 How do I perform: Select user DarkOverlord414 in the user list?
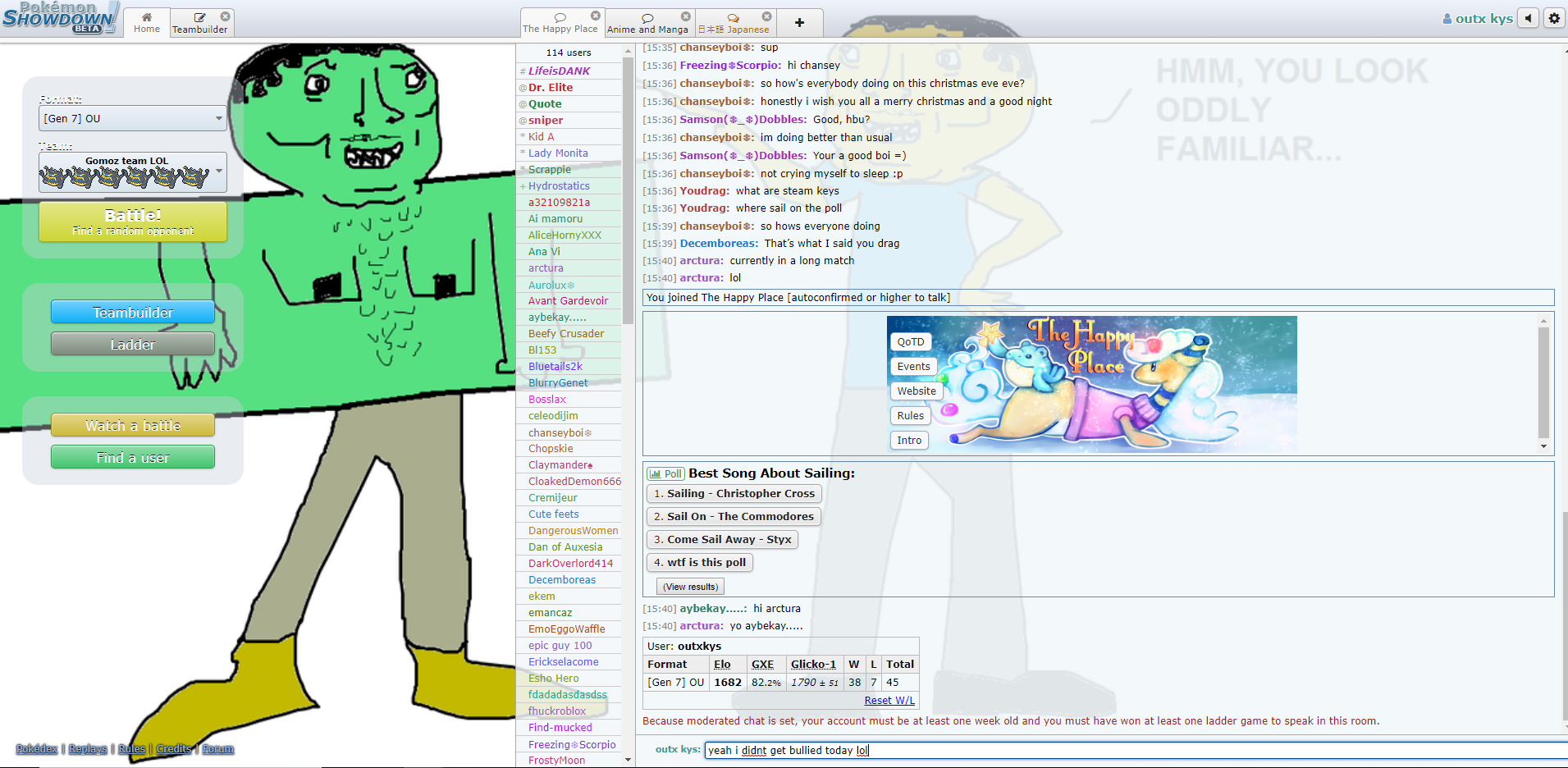coord(569,563)
